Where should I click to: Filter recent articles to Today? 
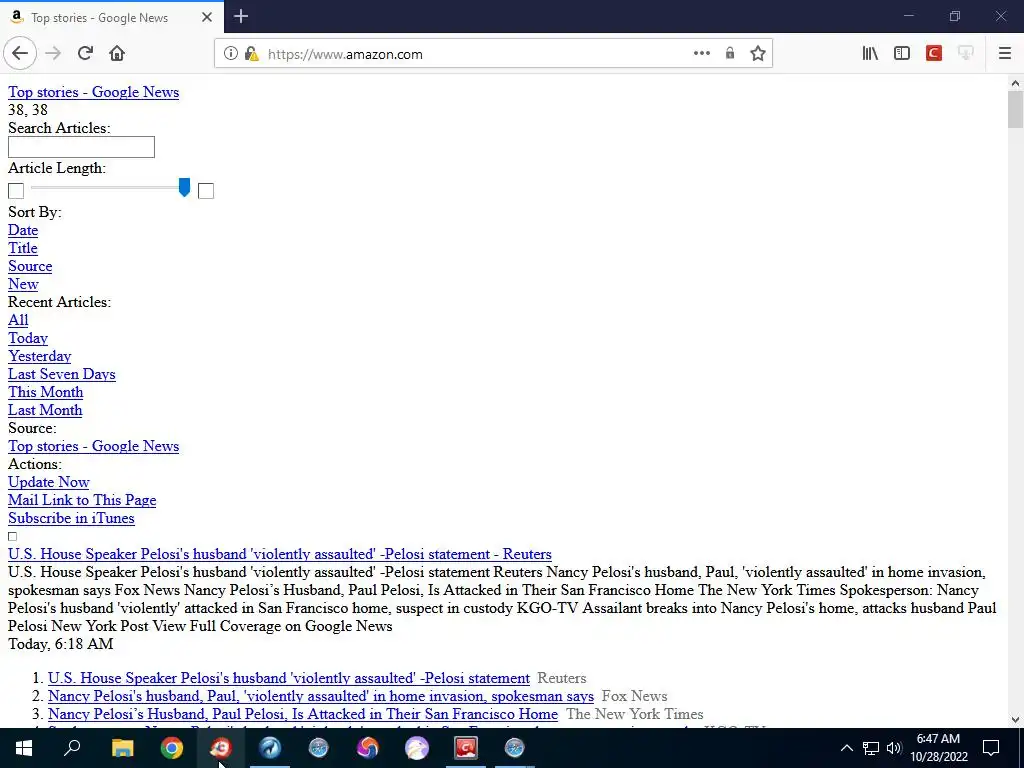coord(28,338)
